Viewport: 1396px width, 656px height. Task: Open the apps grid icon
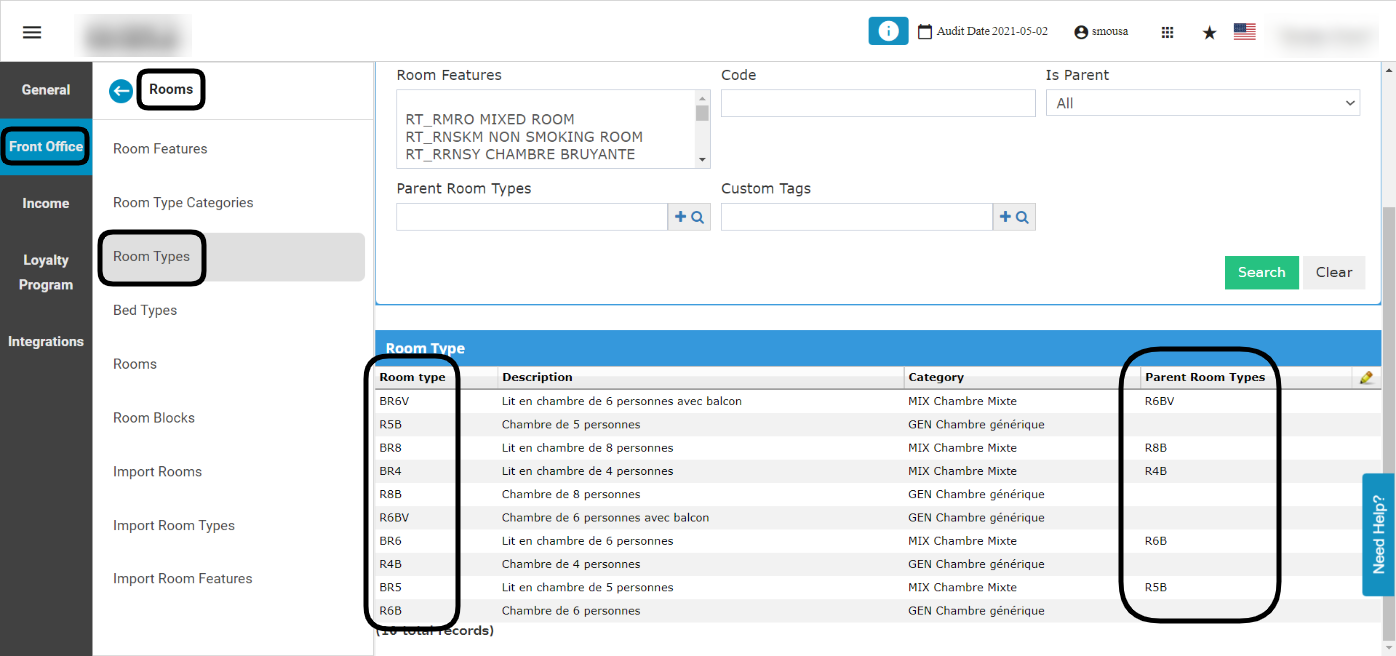pos(1167,32)
